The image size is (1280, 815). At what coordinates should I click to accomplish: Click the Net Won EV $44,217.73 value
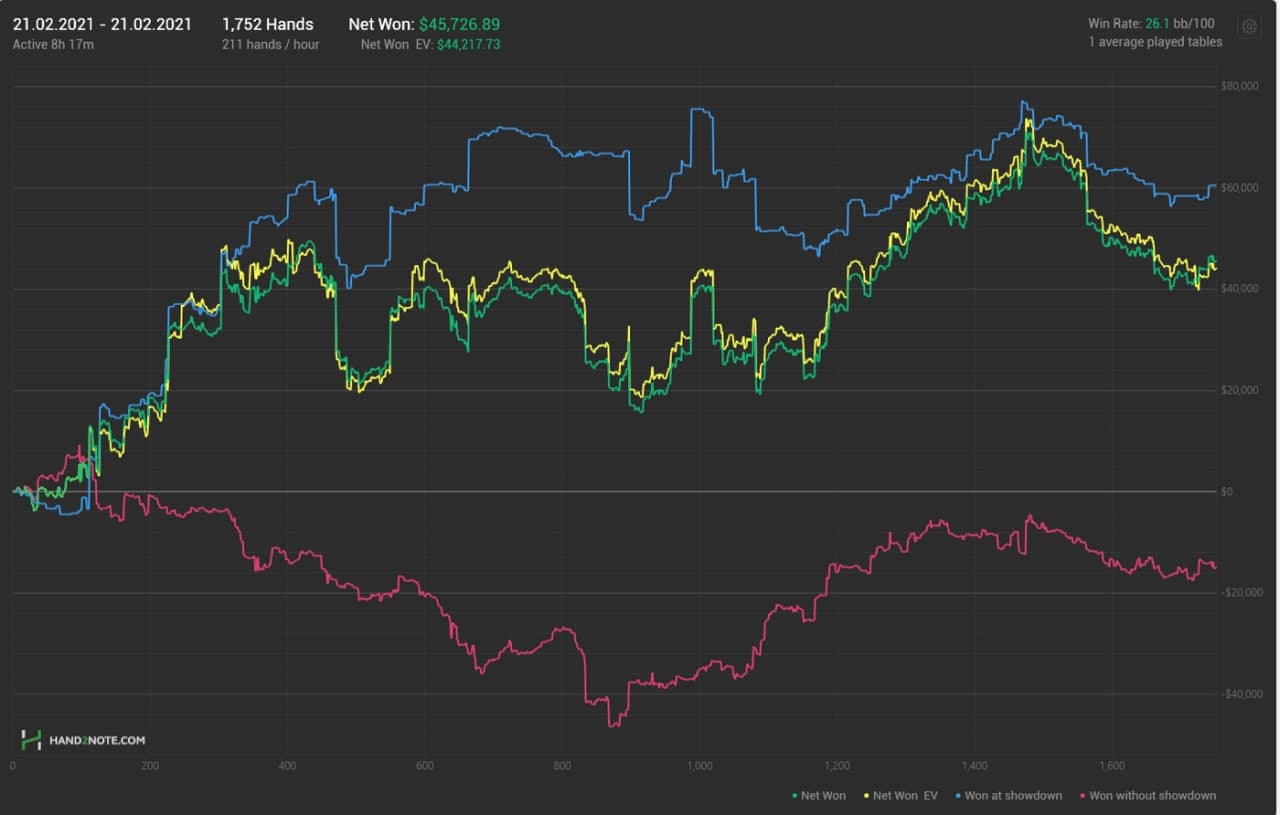coord(468,45)
